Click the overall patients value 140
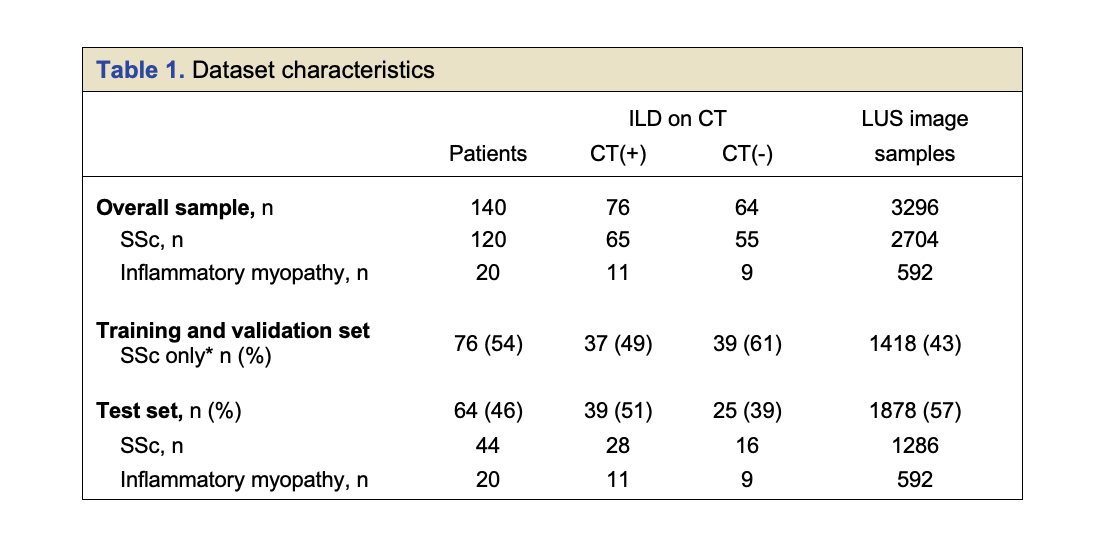The height and width of the screenshot is (544, 1105). (488, 208)
